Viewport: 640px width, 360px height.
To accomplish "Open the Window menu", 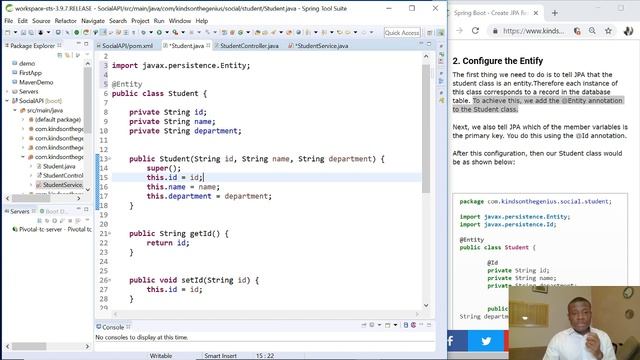I will (180, 21).
